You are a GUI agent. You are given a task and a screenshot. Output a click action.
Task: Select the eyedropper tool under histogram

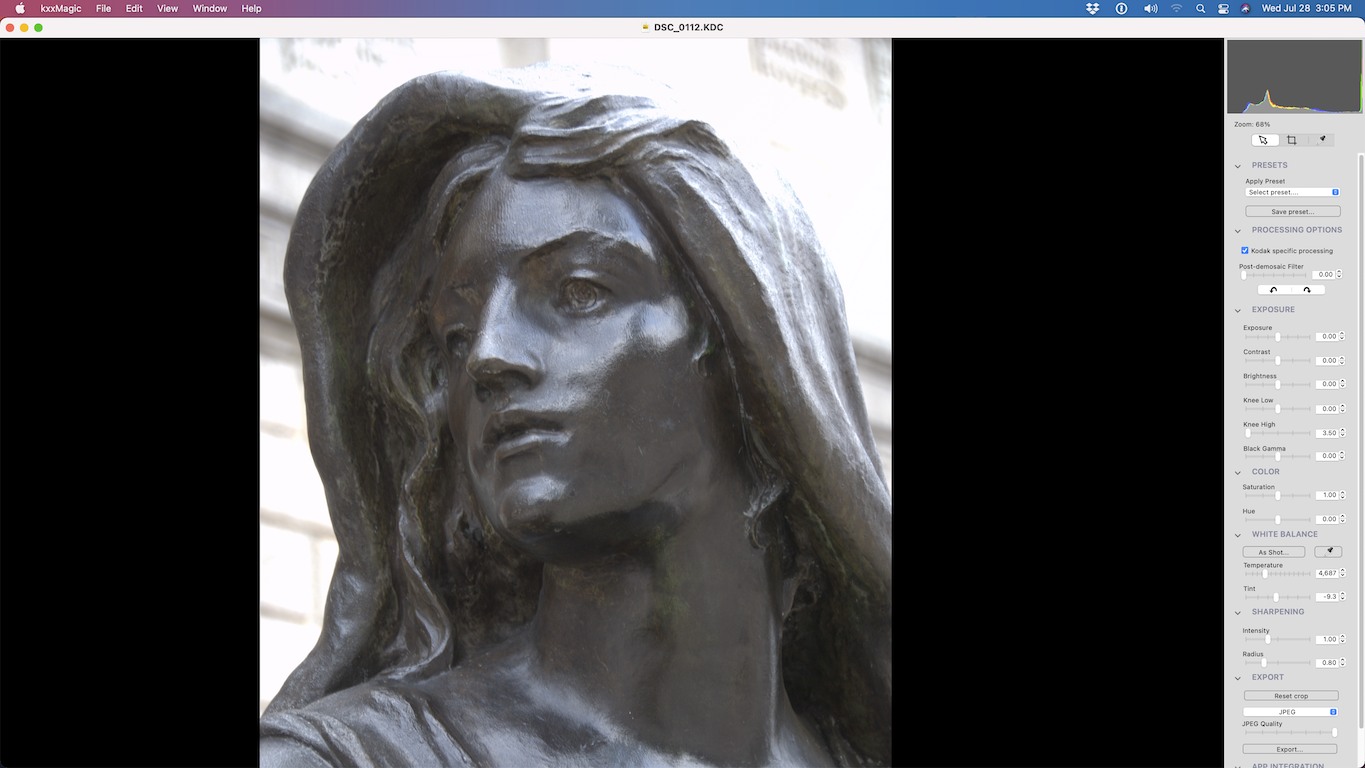[1322, 140]
